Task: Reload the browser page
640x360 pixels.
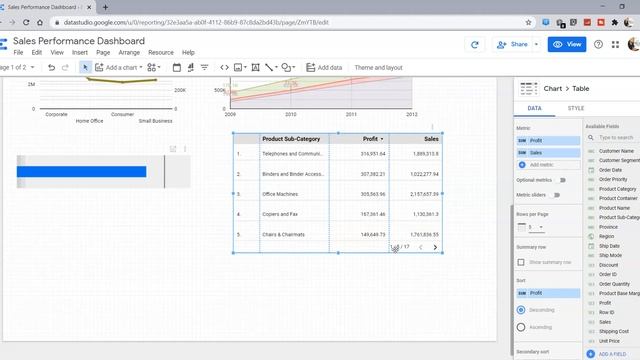Action: (x=26, y=22)
